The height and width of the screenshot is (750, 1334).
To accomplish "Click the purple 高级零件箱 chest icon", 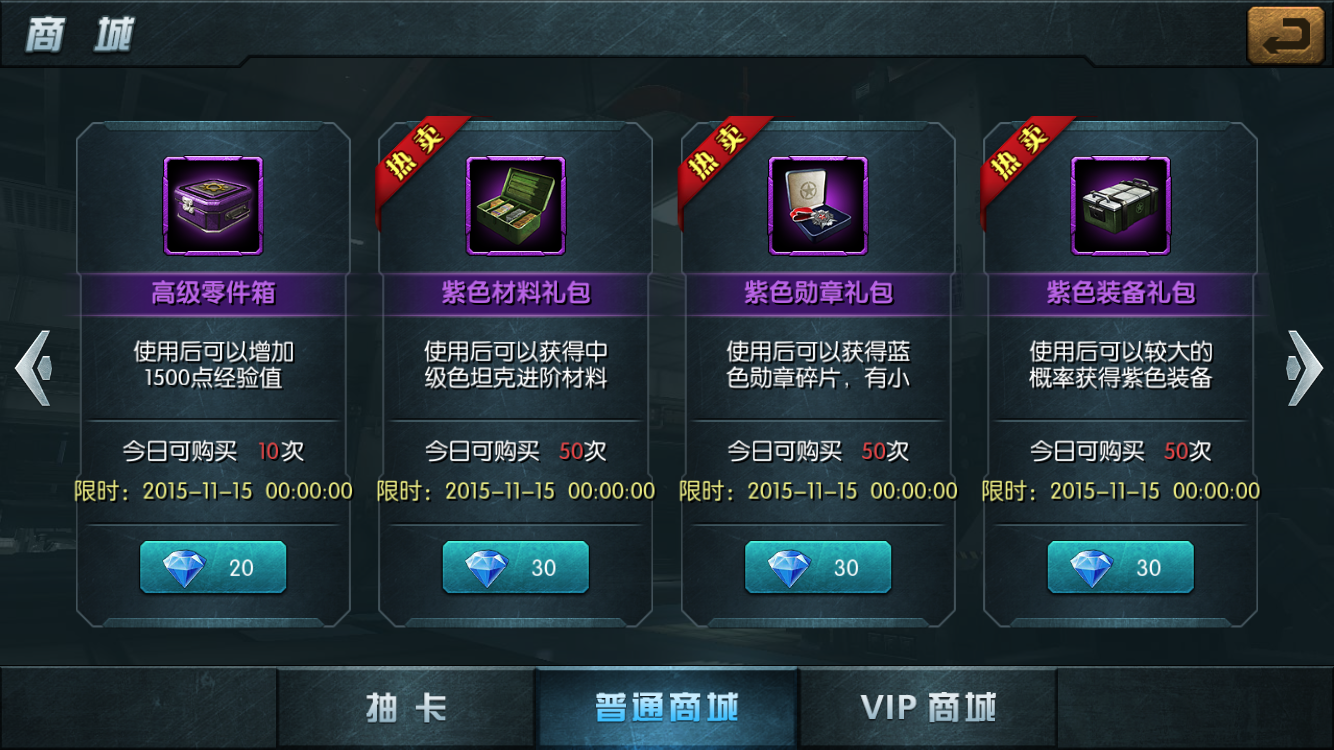I will pos(213,206).
